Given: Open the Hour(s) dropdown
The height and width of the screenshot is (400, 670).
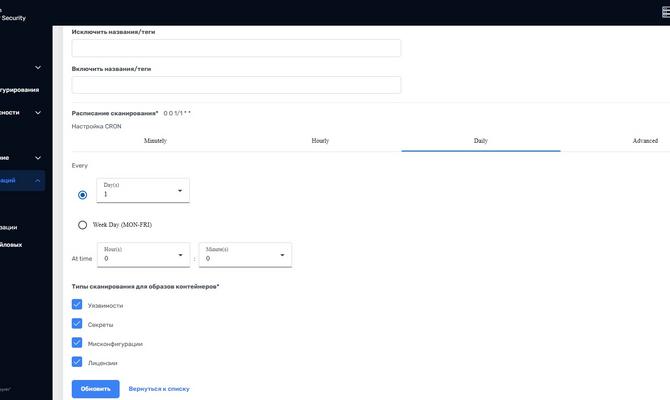Looking at the screenshot, I should 143,255.
